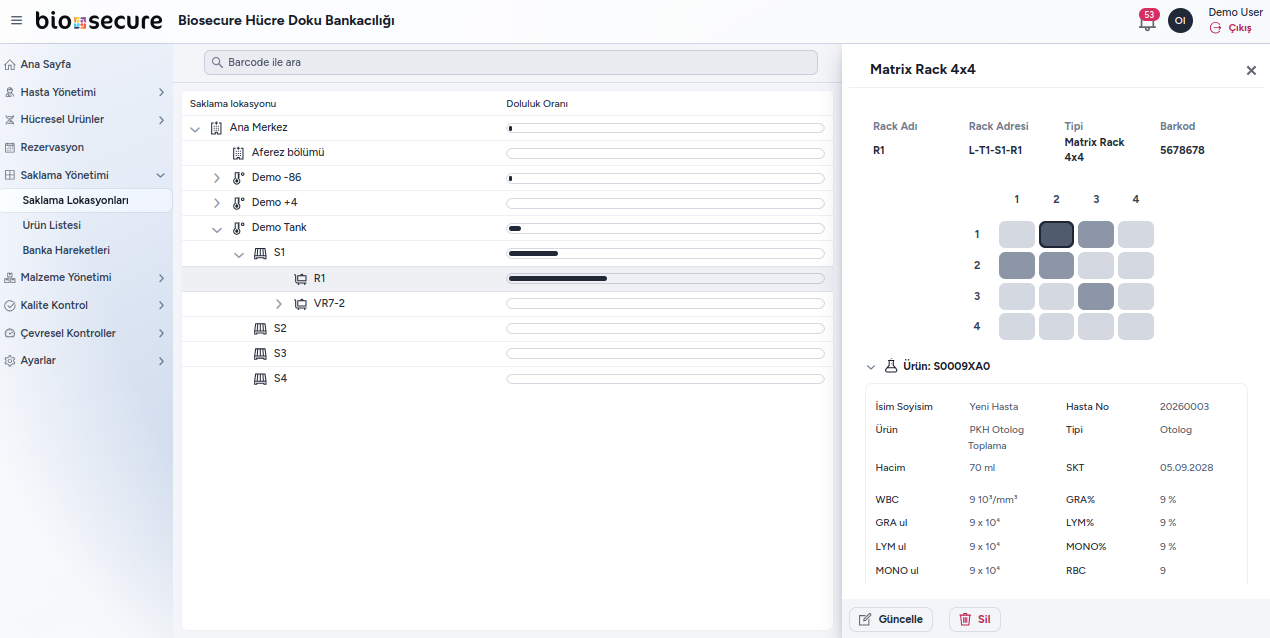Select rack cell row 3 column 3

pos(1096,297)
